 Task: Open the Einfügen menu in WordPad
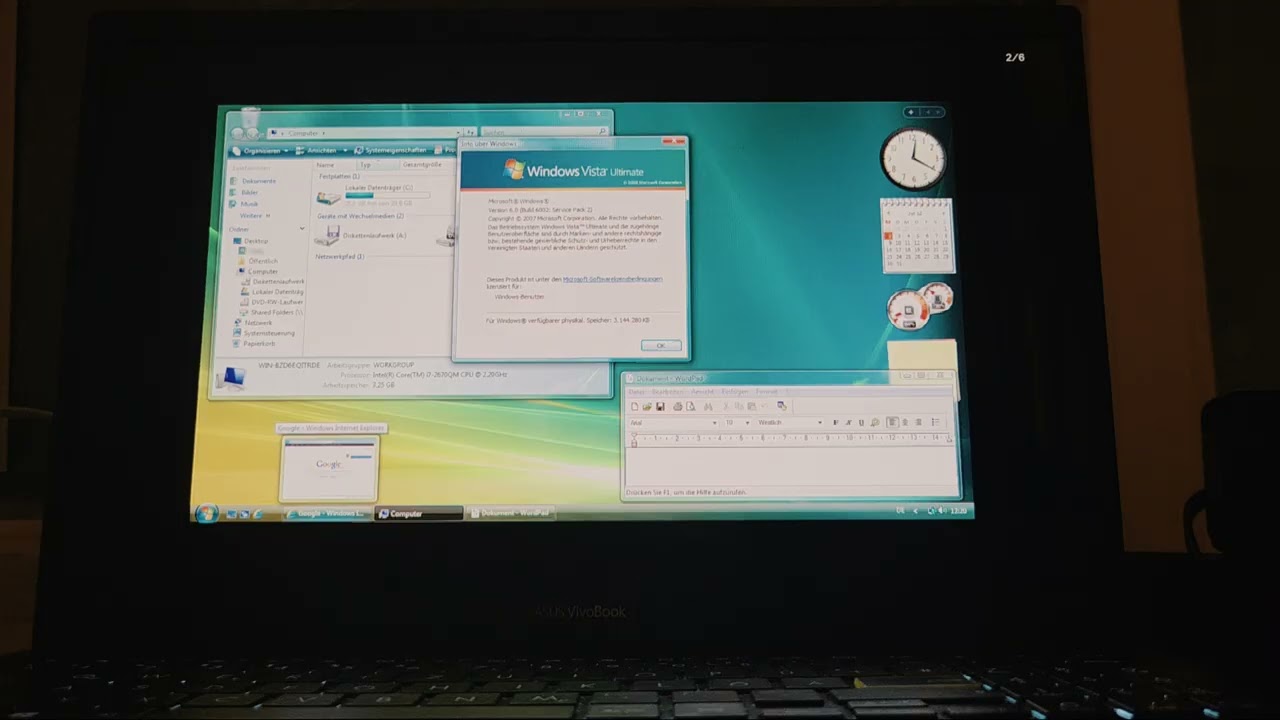click(735, 392)
